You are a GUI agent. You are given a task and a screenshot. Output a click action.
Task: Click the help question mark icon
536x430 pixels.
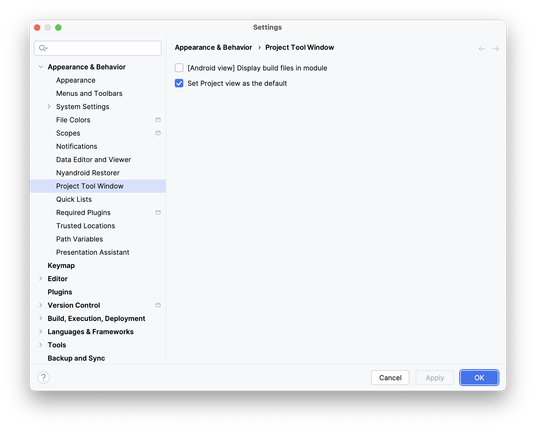point(43,377)
